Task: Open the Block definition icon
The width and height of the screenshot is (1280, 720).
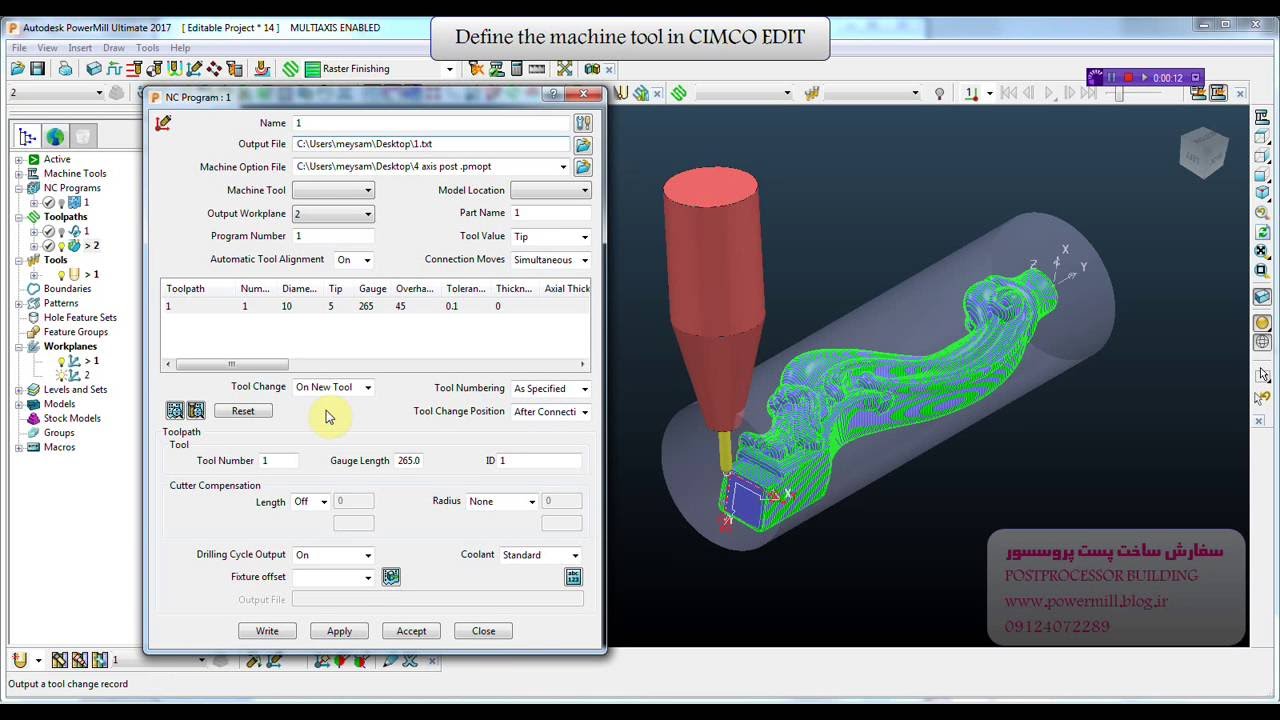Action: (94, 69)
